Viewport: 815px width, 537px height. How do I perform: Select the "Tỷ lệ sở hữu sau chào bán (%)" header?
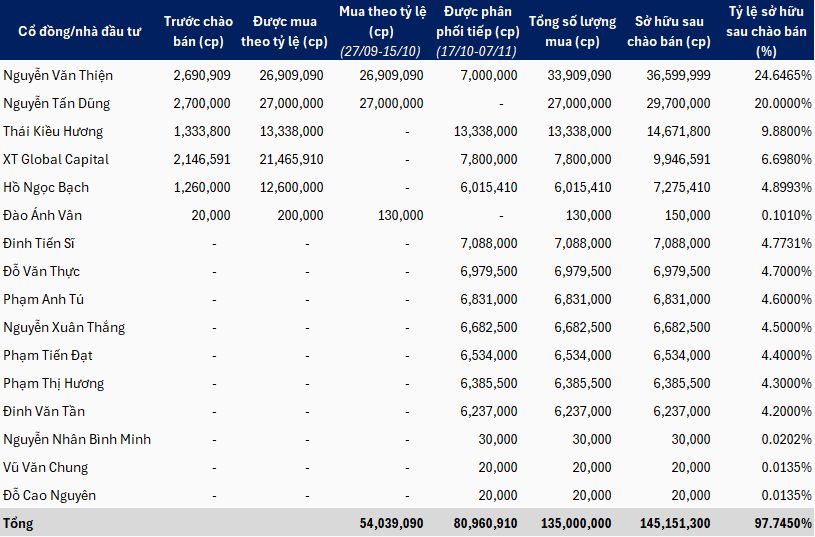pos(766,31)
